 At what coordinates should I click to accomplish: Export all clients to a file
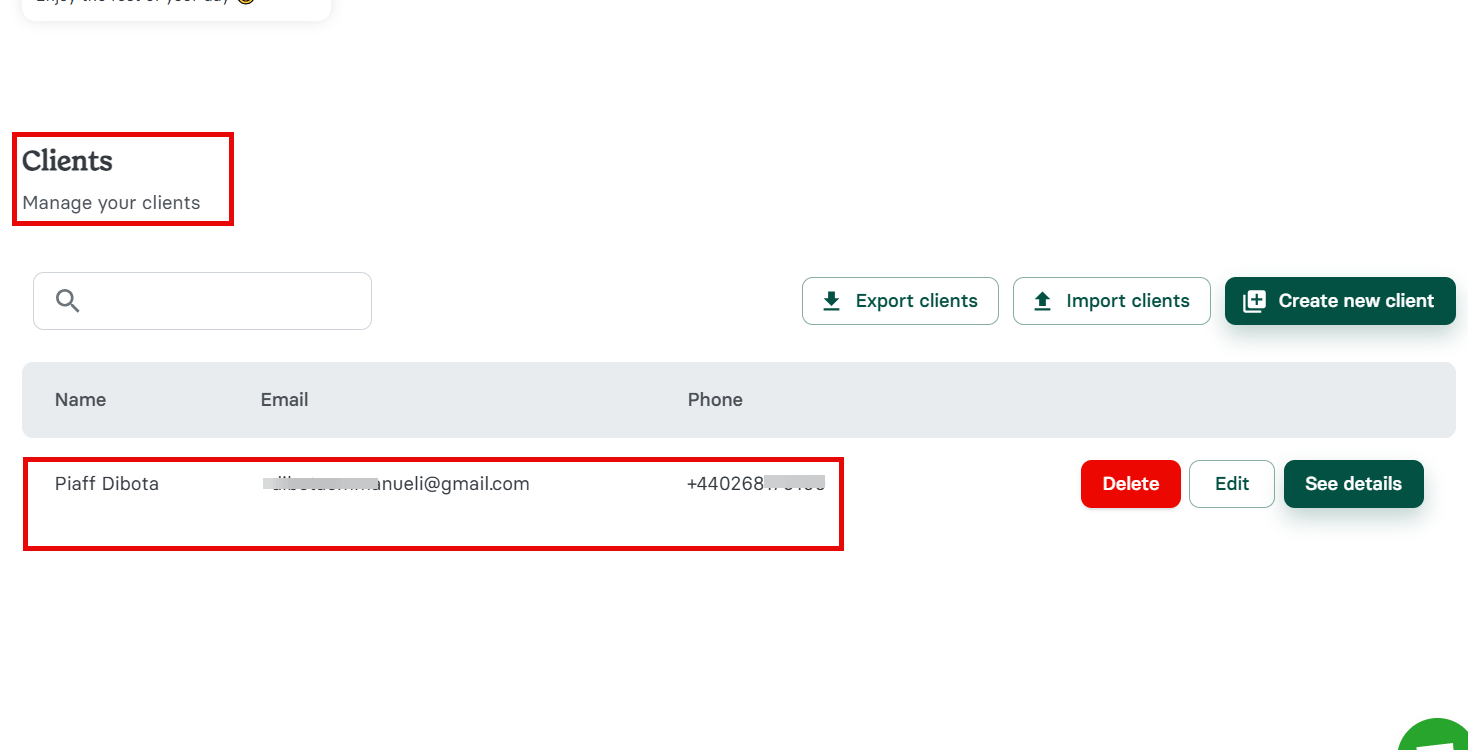(900, 300)
